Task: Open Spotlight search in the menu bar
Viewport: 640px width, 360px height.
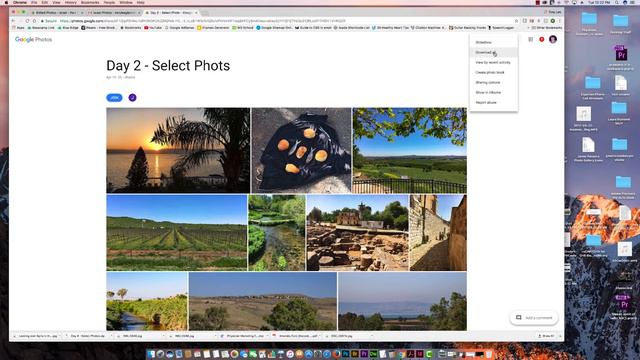Action: pyautogui.click(x=617, y=2)
